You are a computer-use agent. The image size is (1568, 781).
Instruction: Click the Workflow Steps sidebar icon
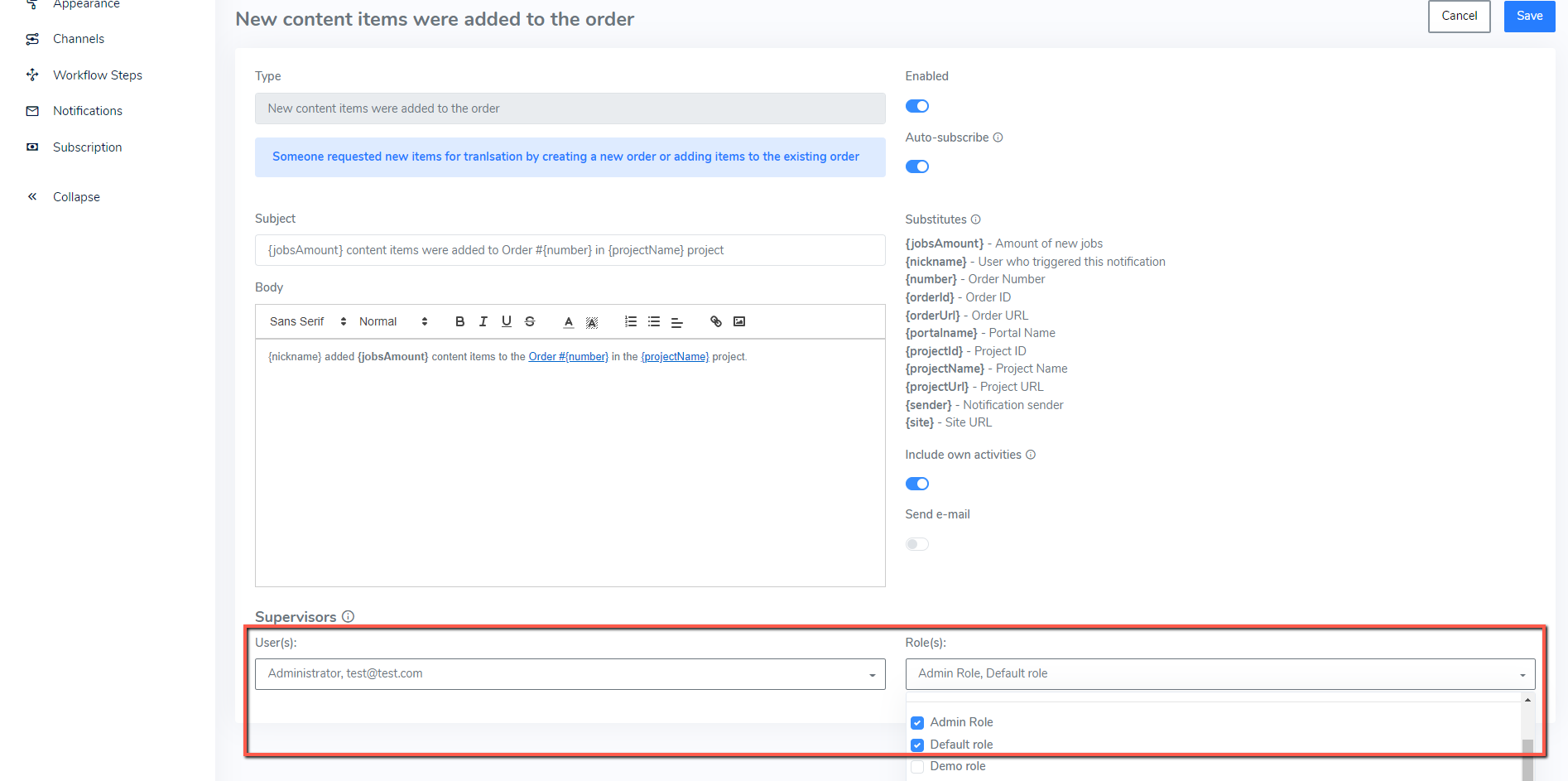pyautogui.click(x=32, y=75)
